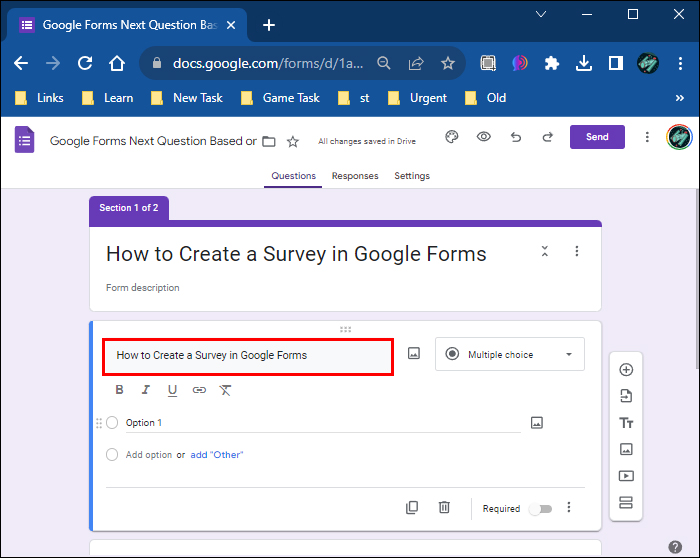Add a new section from sidebar

[627, 502]
